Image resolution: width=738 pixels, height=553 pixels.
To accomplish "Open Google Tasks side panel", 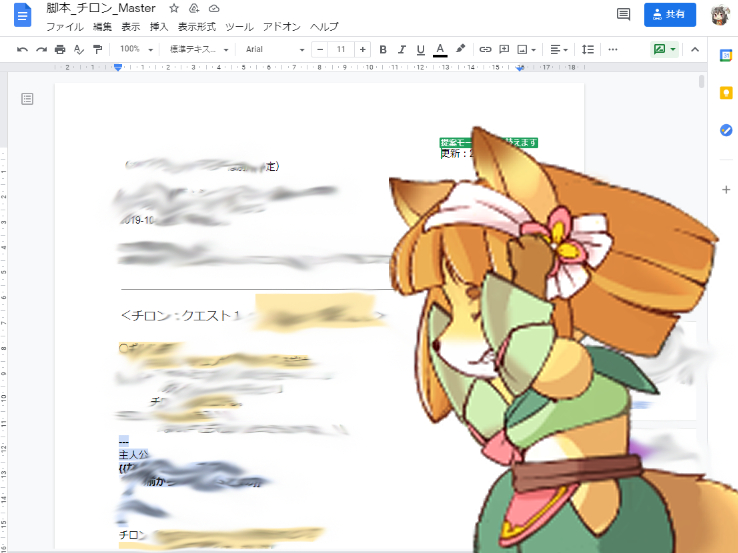I will coord(726,130).
